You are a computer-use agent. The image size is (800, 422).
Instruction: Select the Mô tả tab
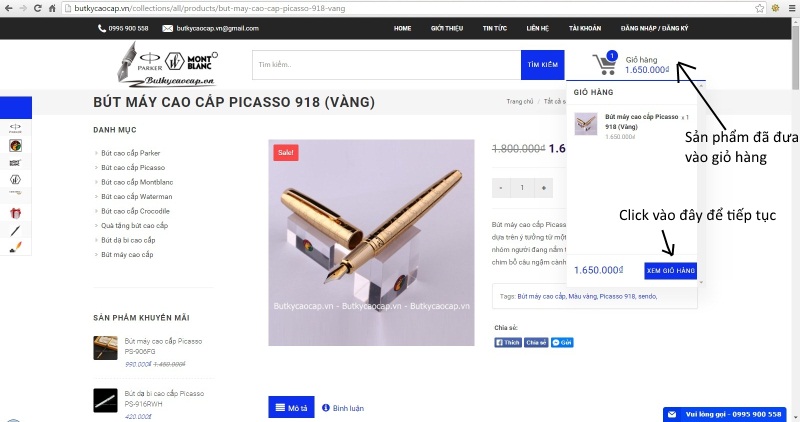click(291, 407)
